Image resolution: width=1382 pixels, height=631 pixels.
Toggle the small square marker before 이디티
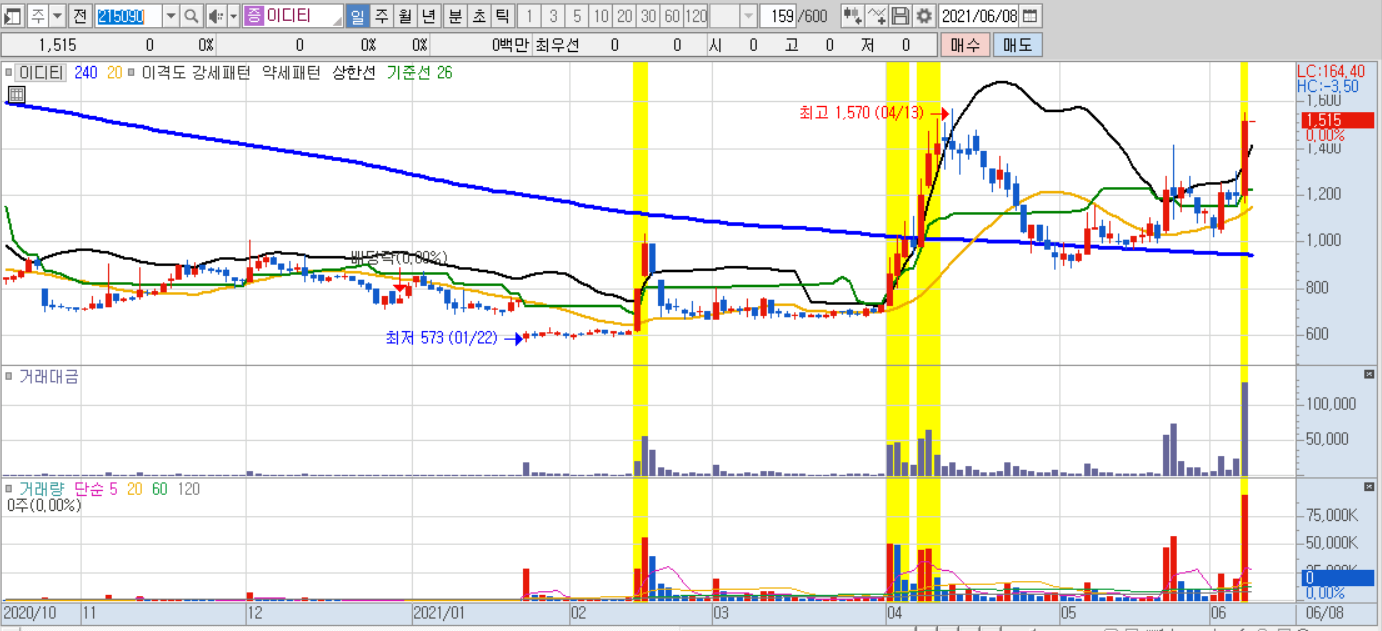(x=9, y=72)
